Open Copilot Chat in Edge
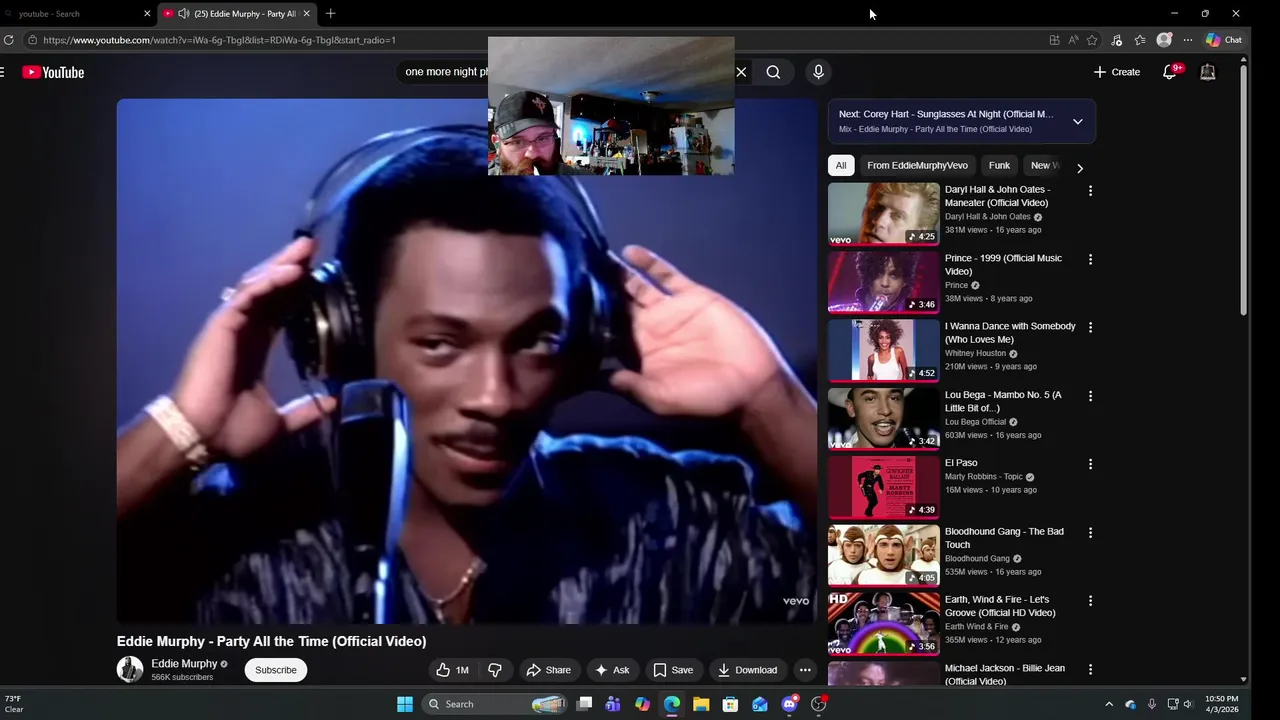 pyautogui.click(x=1224, y=40)
